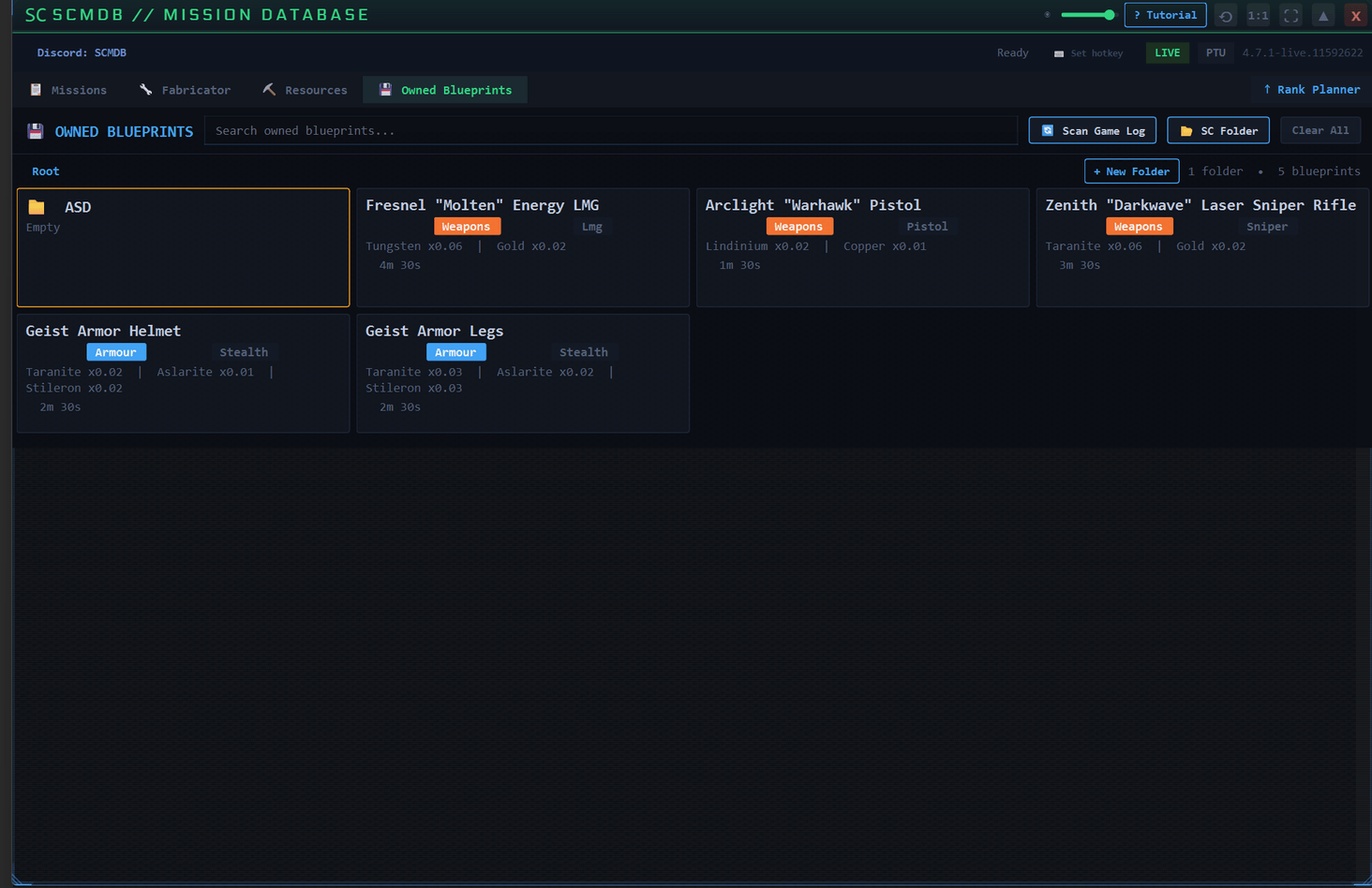Viewport: 1372px width, 888px height.
Task: Click the upward triangle icon in title bar
Action: (1323, 16)
